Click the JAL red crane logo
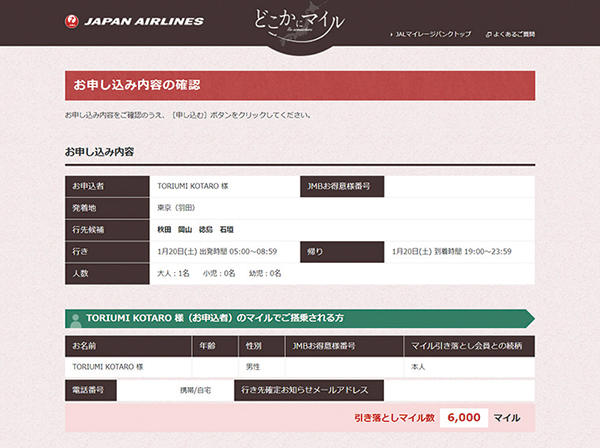Viewport: 600px width, 448px height. pos(71,20)
